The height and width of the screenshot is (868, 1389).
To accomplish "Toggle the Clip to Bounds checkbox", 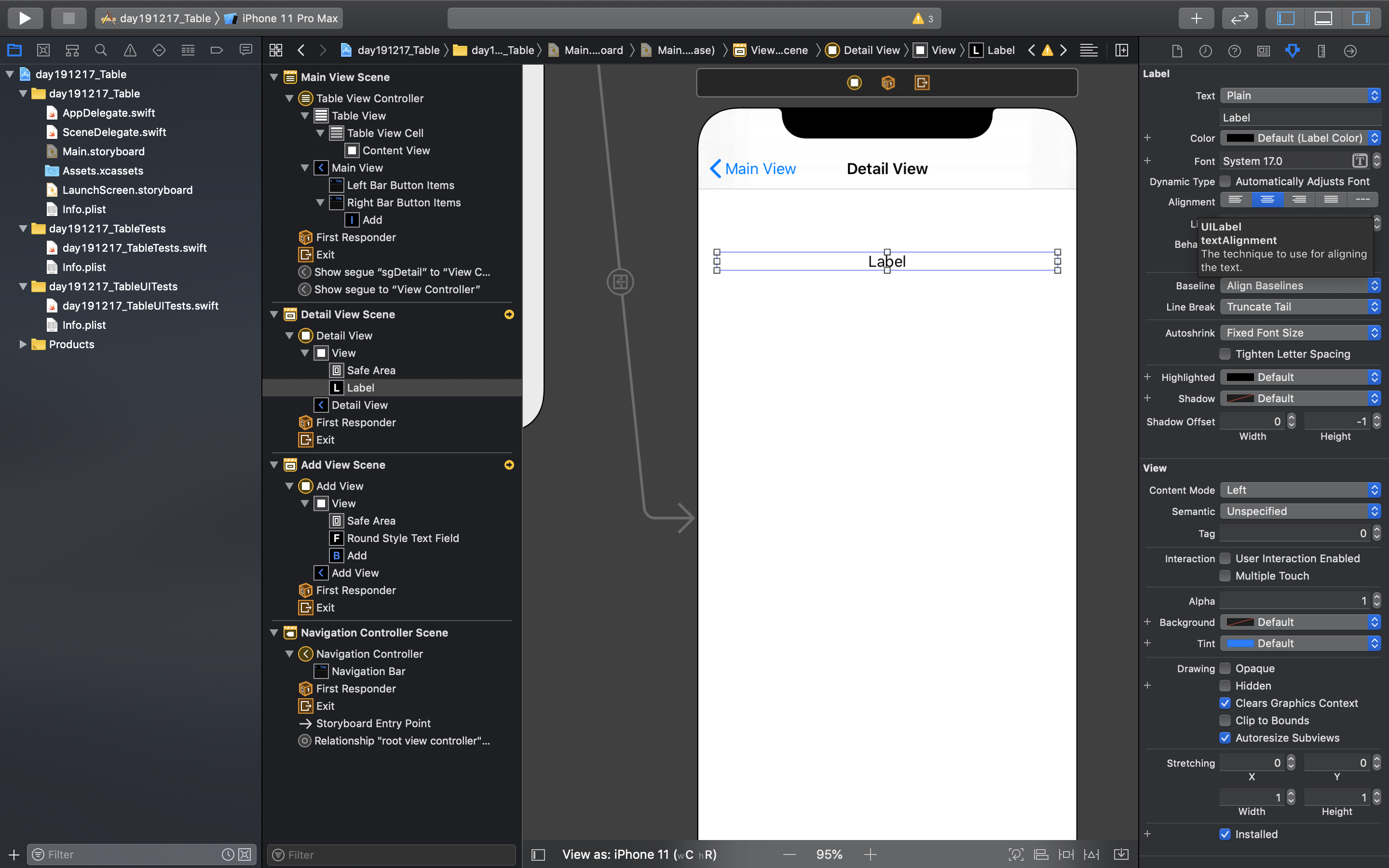I will point(1225,720).
